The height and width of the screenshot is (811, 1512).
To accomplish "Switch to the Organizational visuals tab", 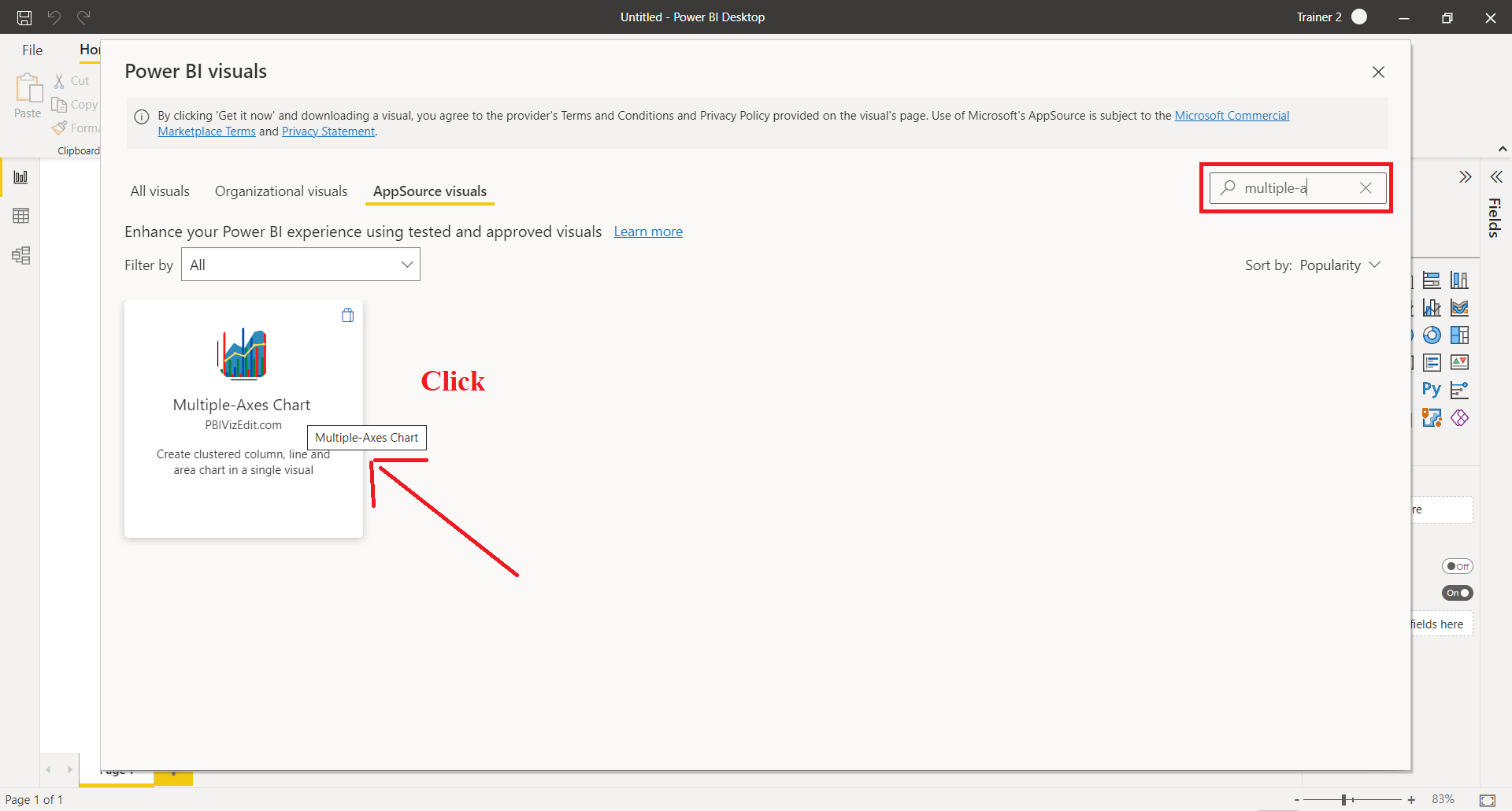I will point(280,191).
